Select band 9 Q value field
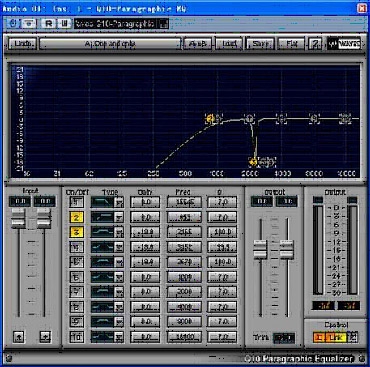The height and width of the screenshot is (367, 370). tap(222, 322)
